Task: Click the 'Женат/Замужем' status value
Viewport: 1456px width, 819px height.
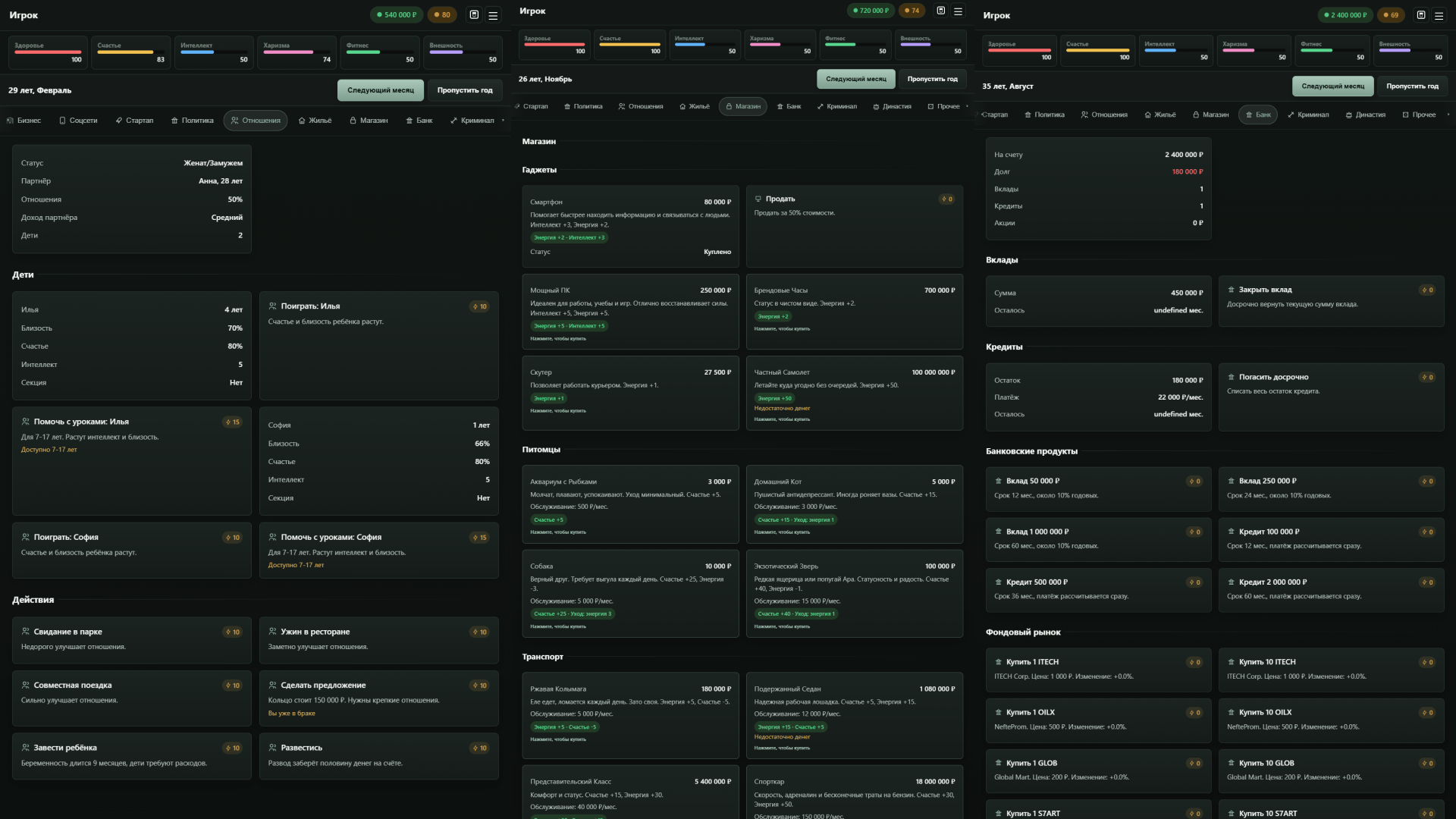Action: [213, 163]
